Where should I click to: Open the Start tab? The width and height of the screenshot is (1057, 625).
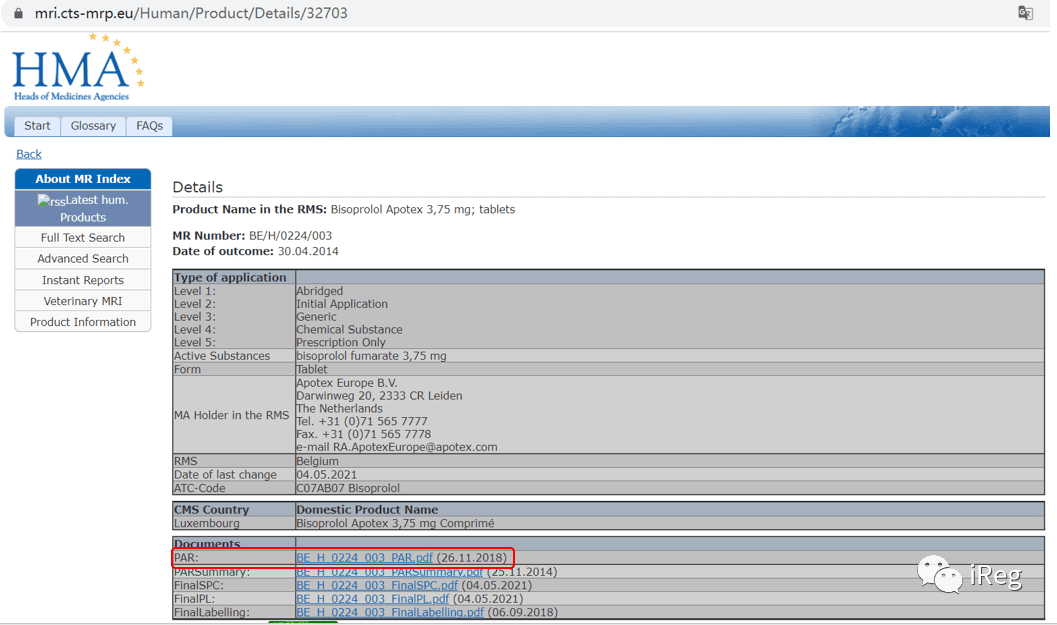click(37, 126)
